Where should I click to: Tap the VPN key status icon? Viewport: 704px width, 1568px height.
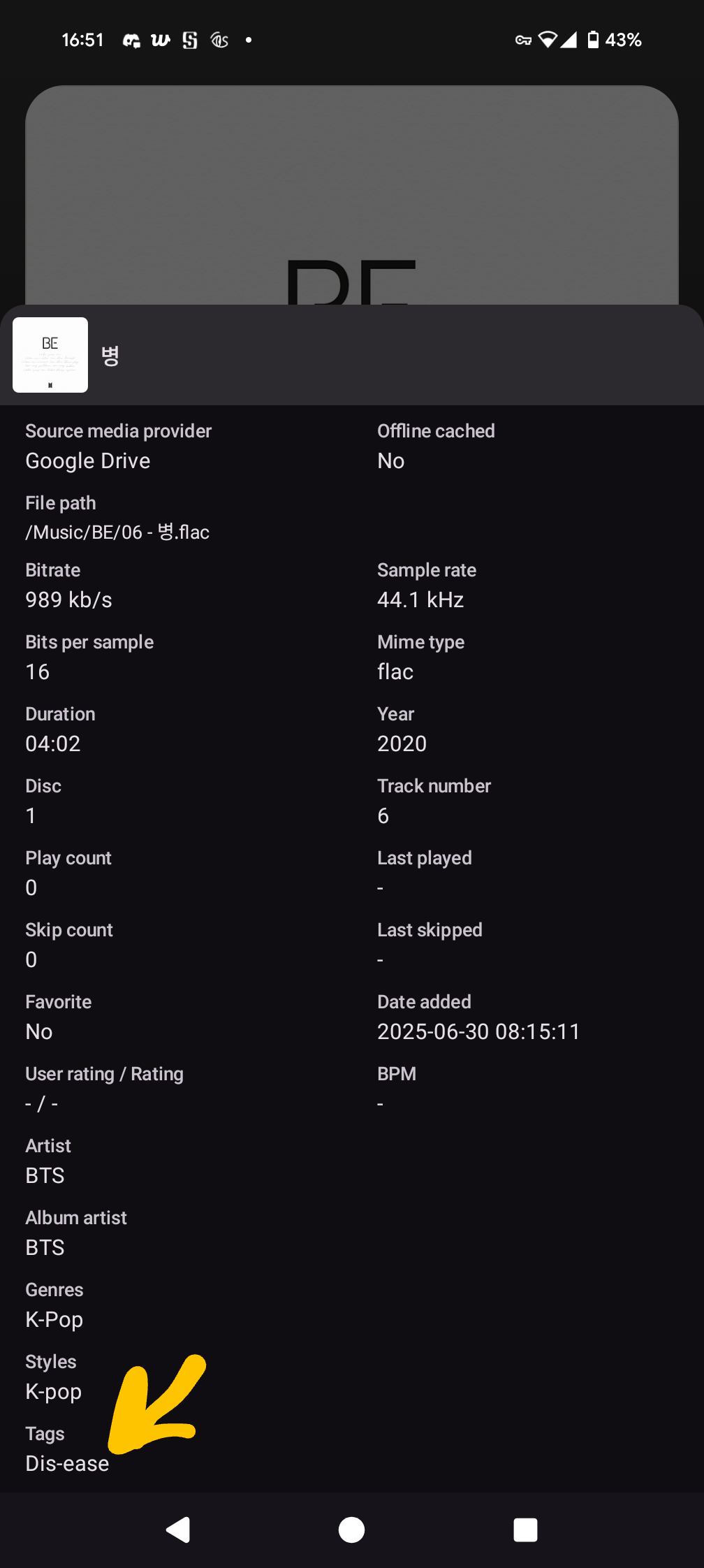point(523,41)
